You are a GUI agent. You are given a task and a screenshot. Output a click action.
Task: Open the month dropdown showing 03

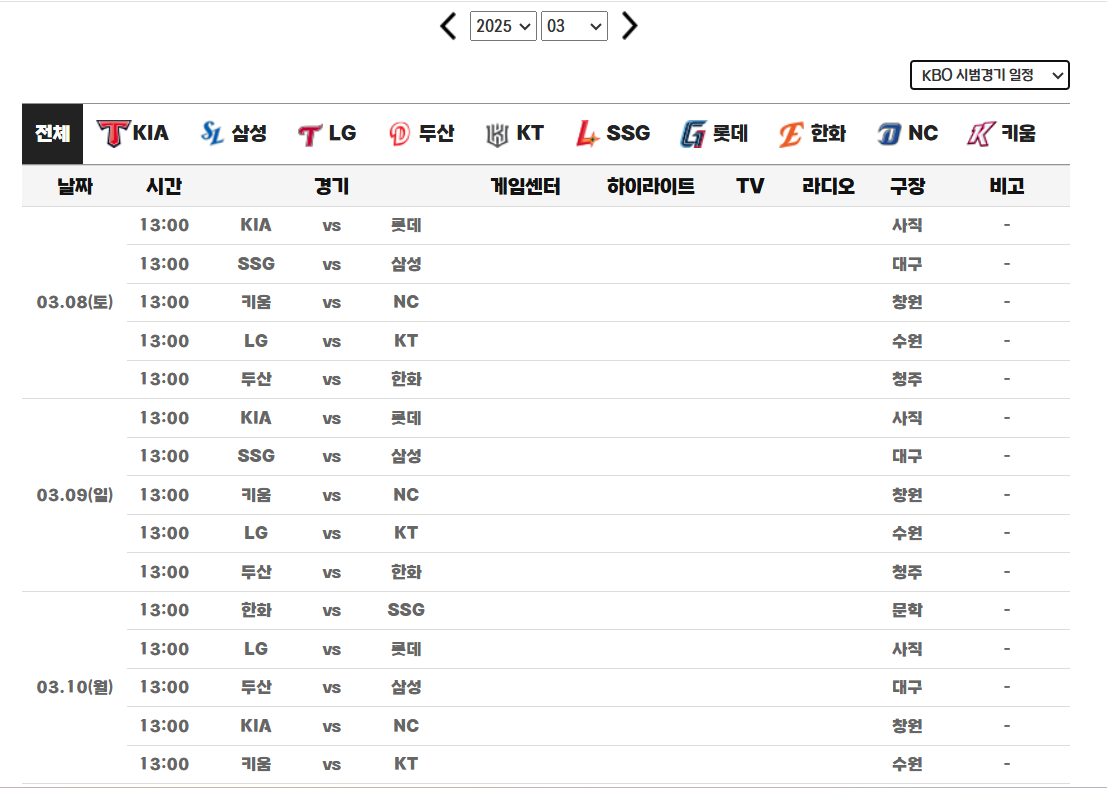pos(574,26)
